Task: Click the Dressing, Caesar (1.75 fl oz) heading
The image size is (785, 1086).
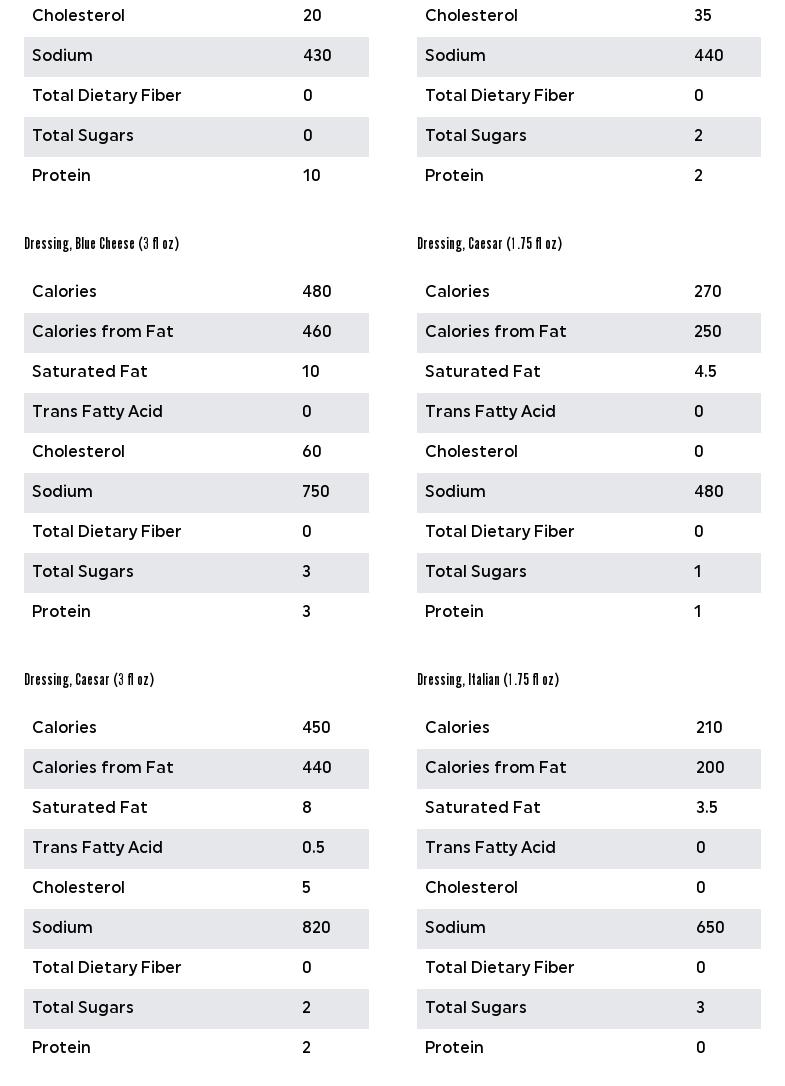Action: point(489,244)
